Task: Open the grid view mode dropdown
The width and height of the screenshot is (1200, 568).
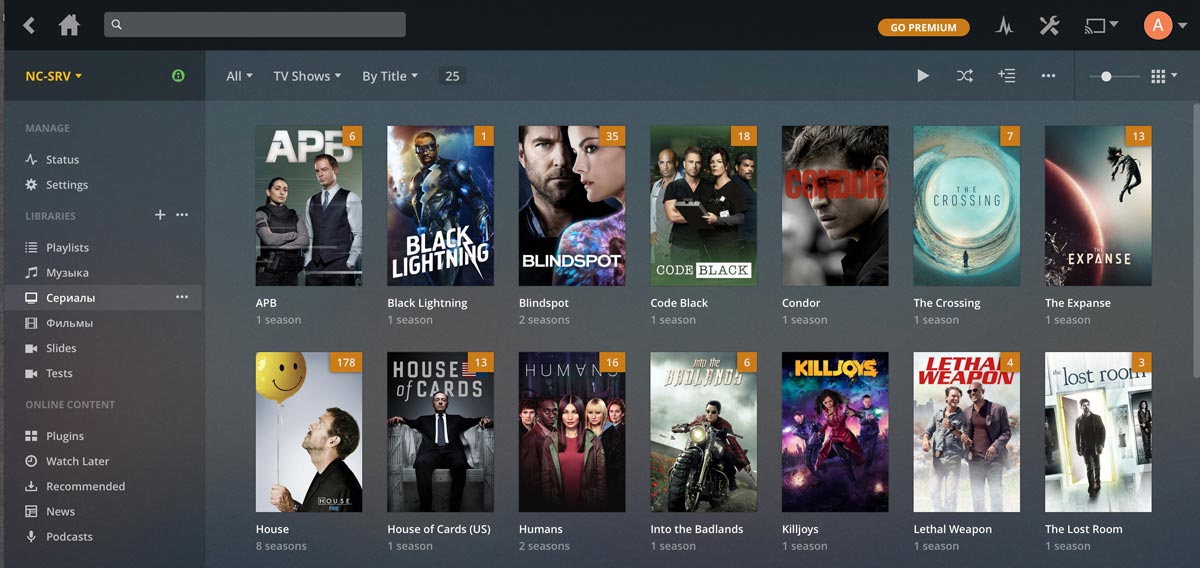Action: pyautogui.click(x=1164, y=76)
